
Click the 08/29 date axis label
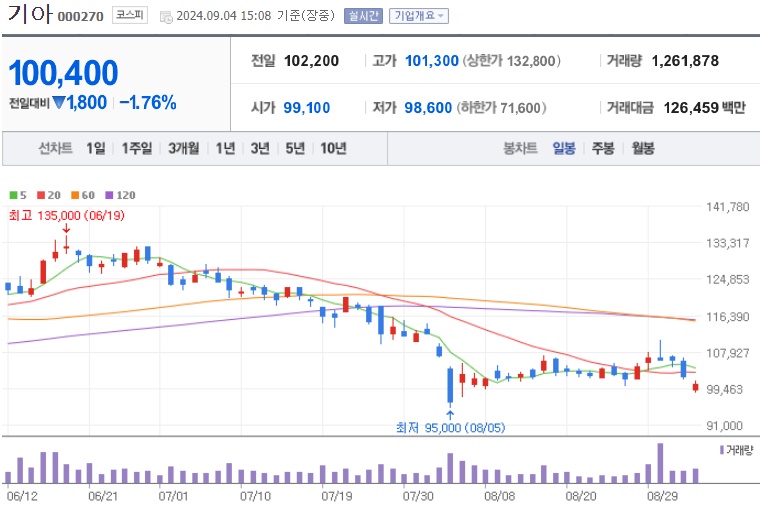pyautogui.click(x=663, y=496)
